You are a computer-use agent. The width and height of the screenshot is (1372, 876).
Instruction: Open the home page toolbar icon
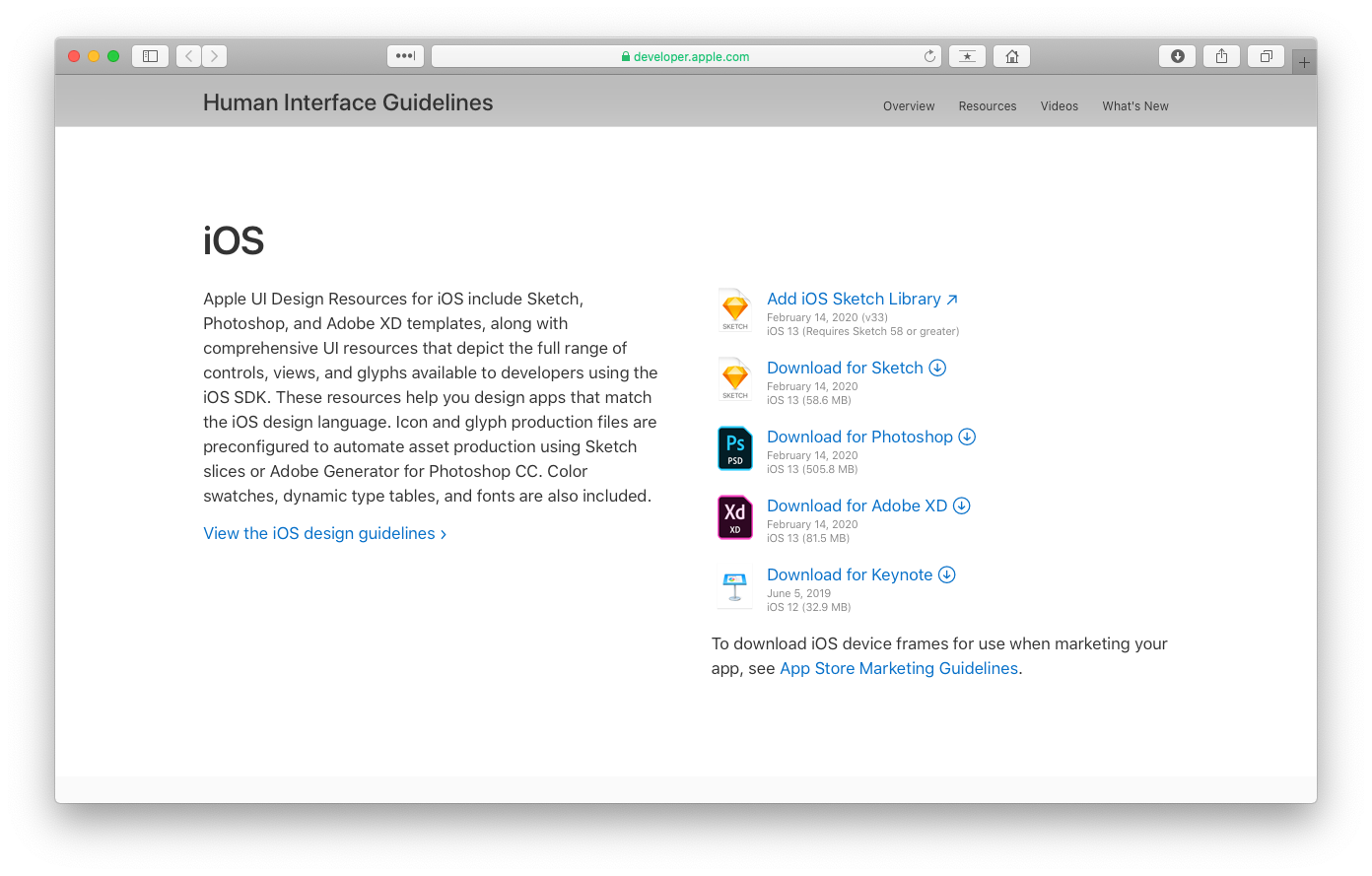coord(1011,56)
